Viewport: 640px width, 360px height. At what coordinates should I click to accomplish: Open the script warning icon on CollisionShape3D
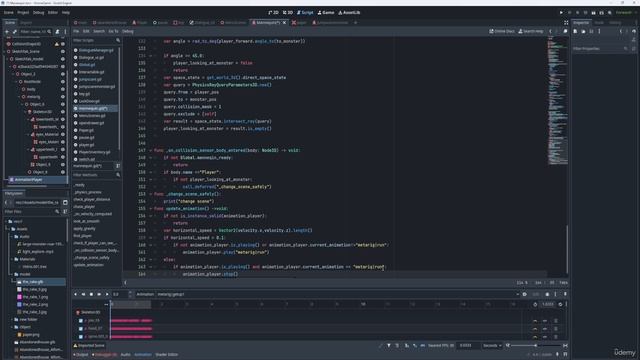pyautogui.click(x=57, y=44)
